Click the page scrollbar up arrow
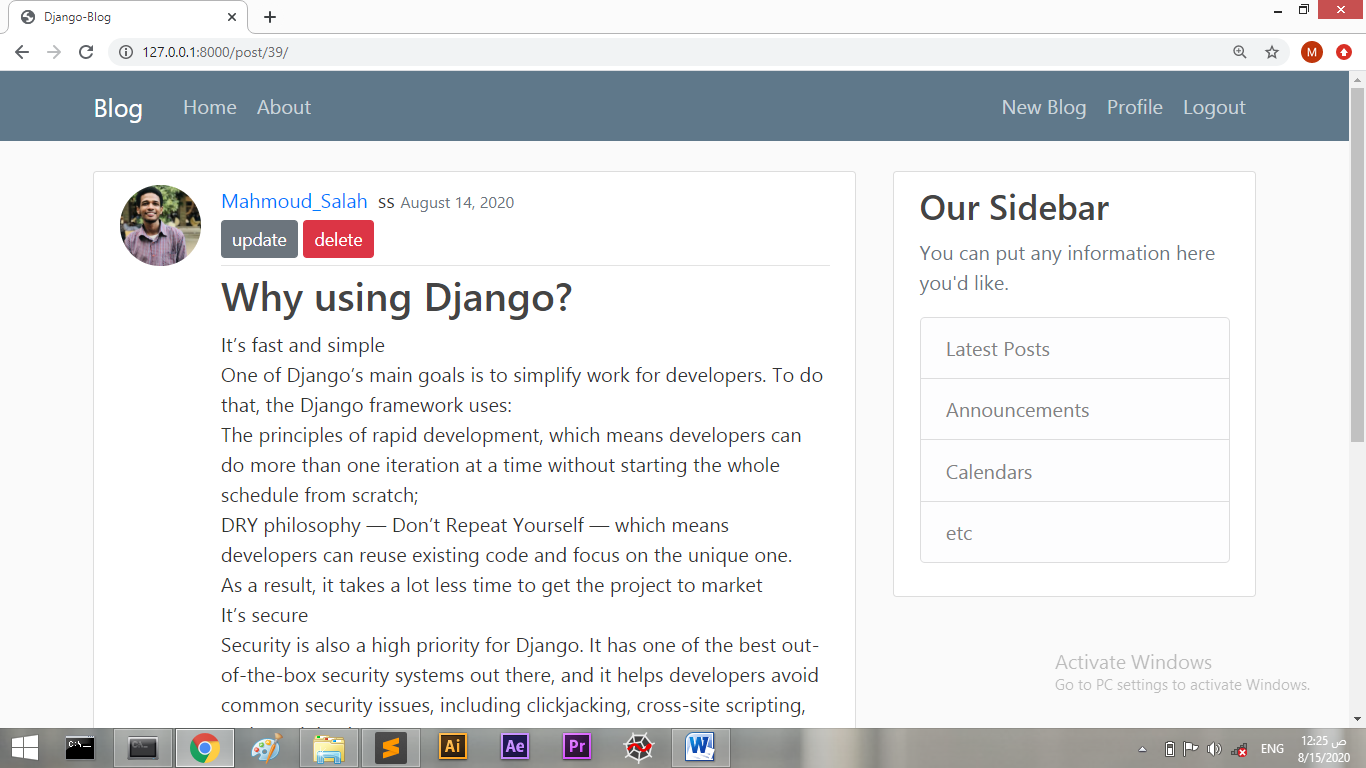 (x=1357, y=79)
